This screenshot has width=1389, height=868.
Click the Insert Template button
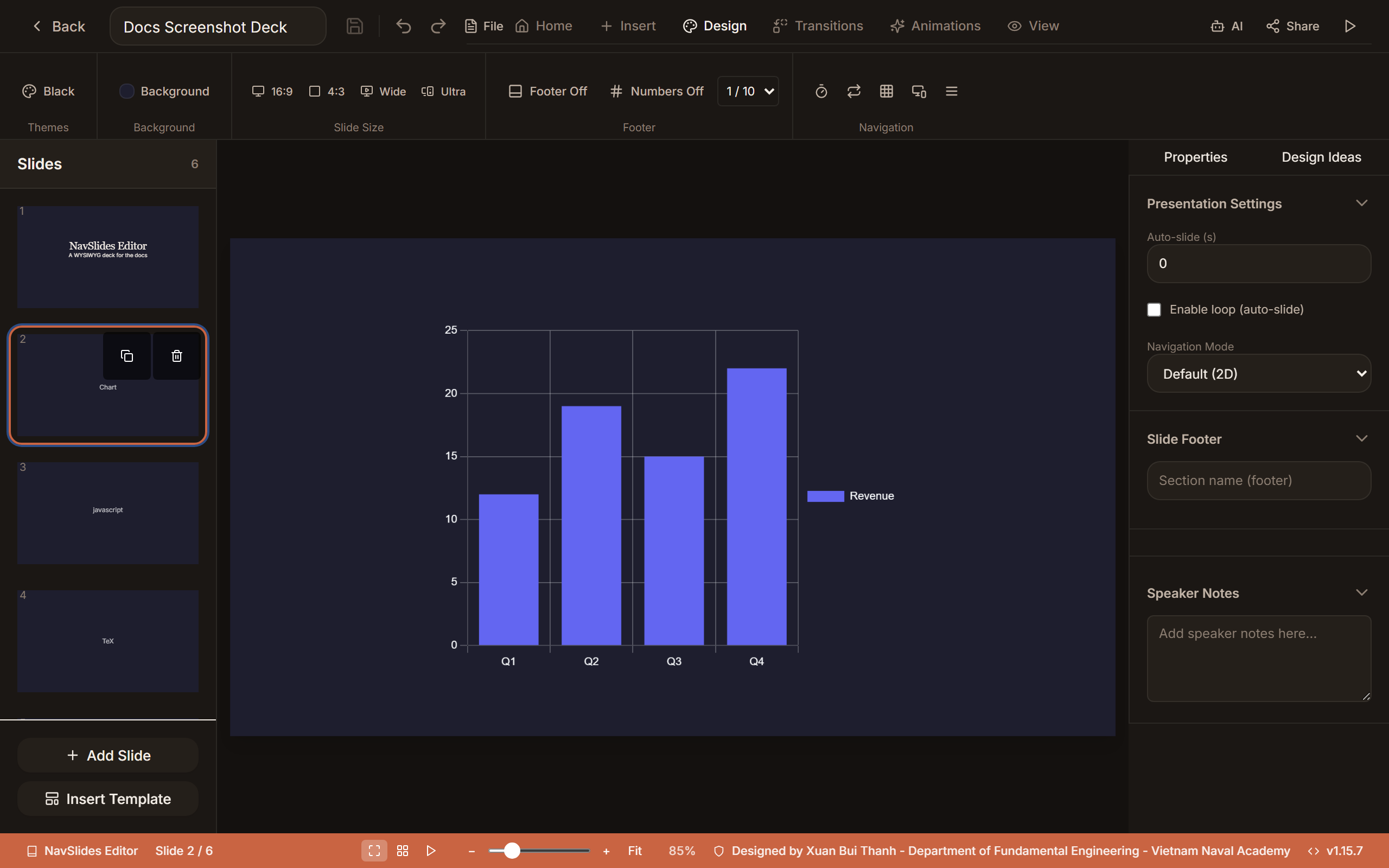point(108,799)
